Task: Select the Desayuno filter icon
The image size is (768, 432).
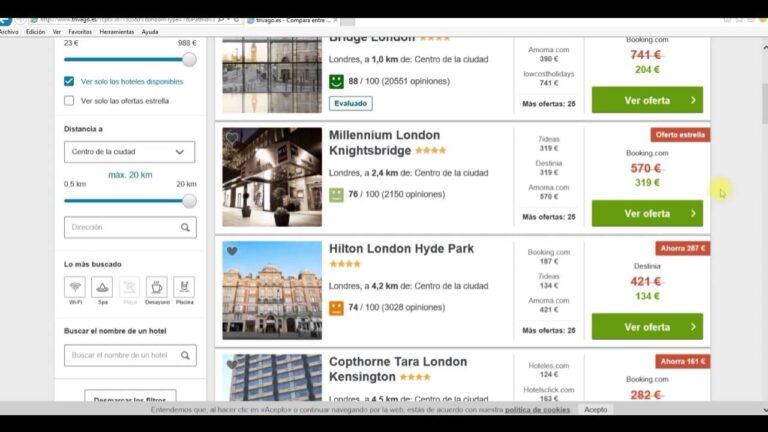Action: coord(157,287)
